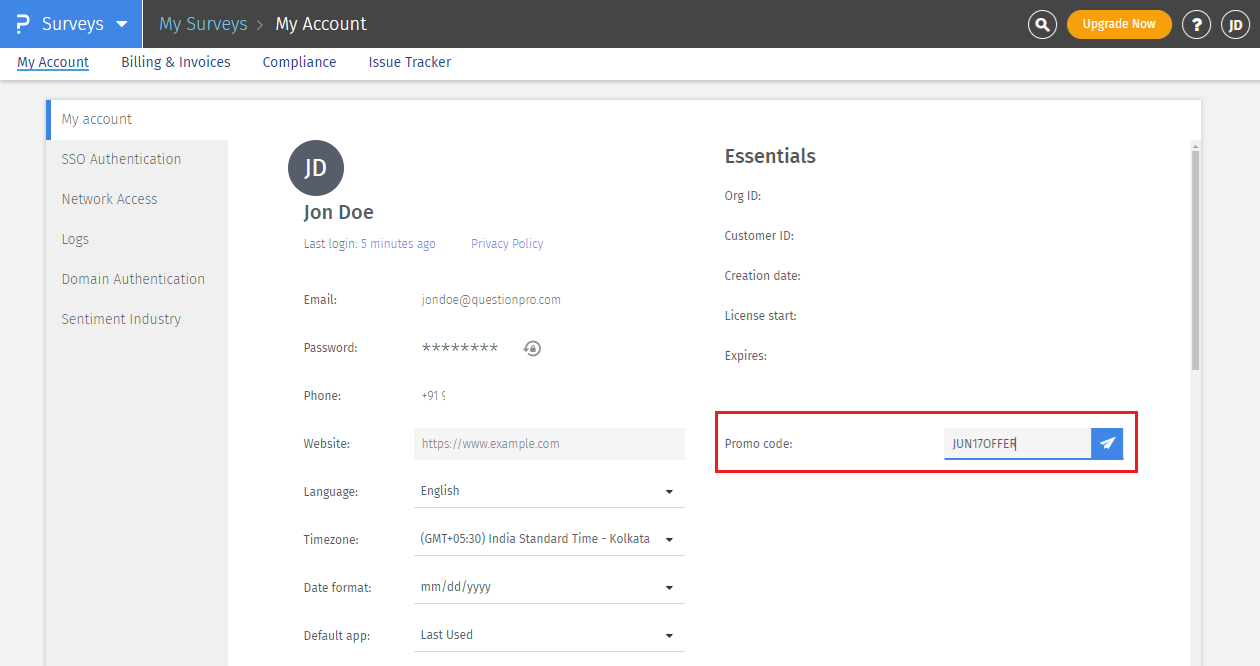
Task: Click the Upgrade Now button
Action: click(1119, 24)
